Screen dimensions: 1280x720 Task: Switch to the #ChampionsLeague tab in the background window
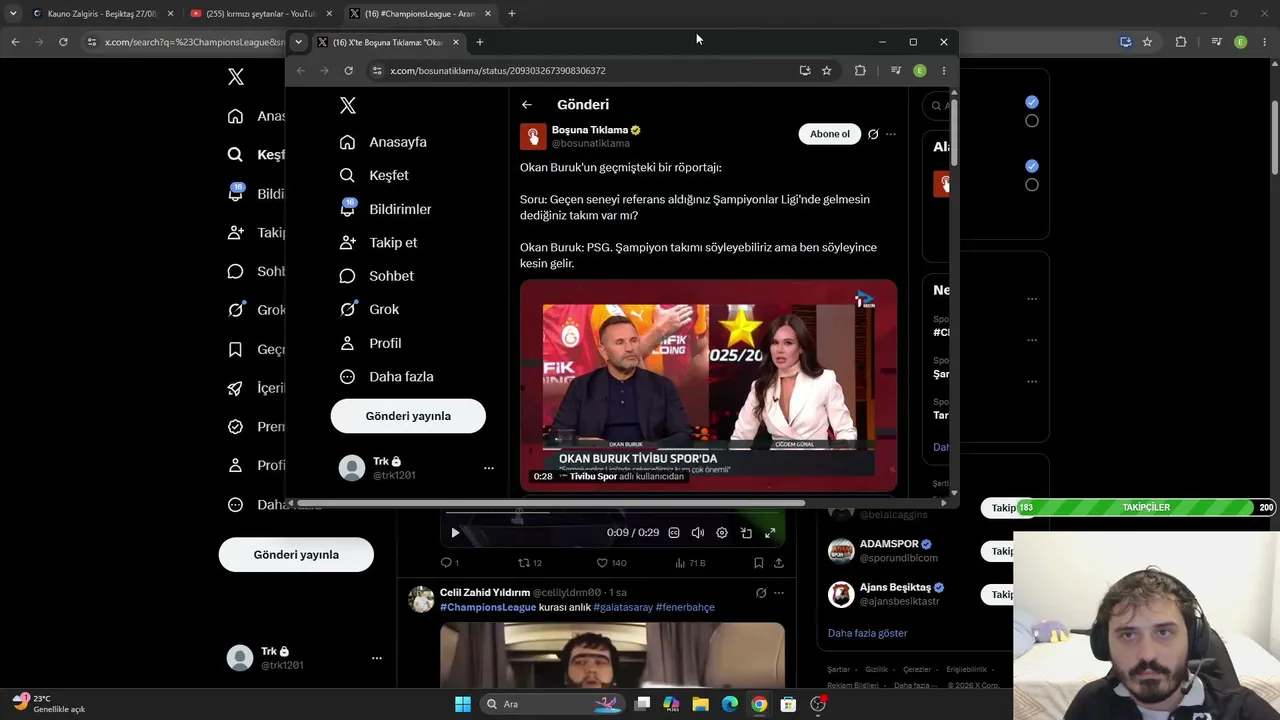point(420,14)
